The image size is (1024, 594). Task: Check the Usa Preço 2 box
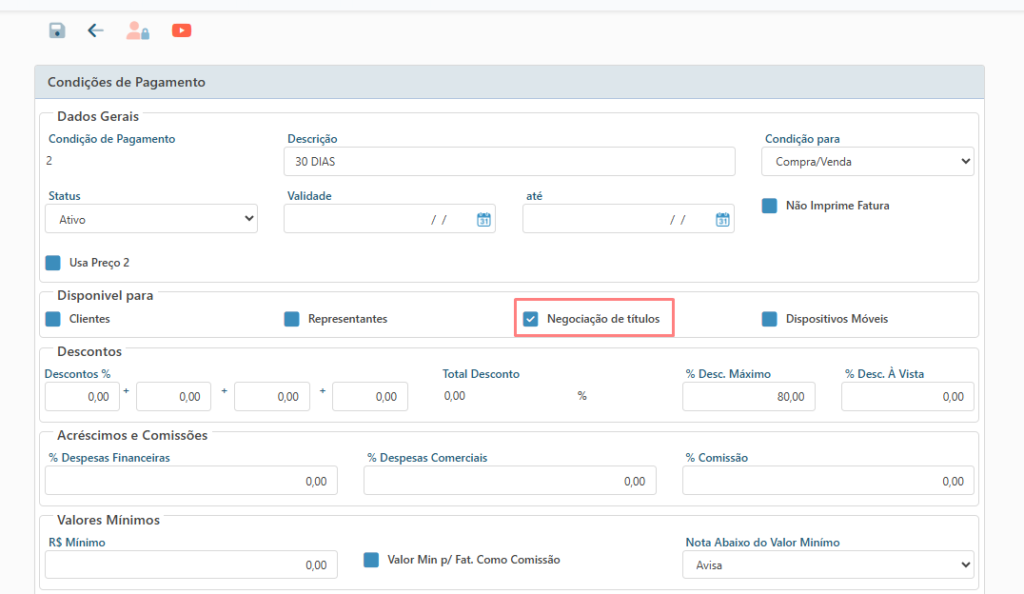[x=53, y=262]
